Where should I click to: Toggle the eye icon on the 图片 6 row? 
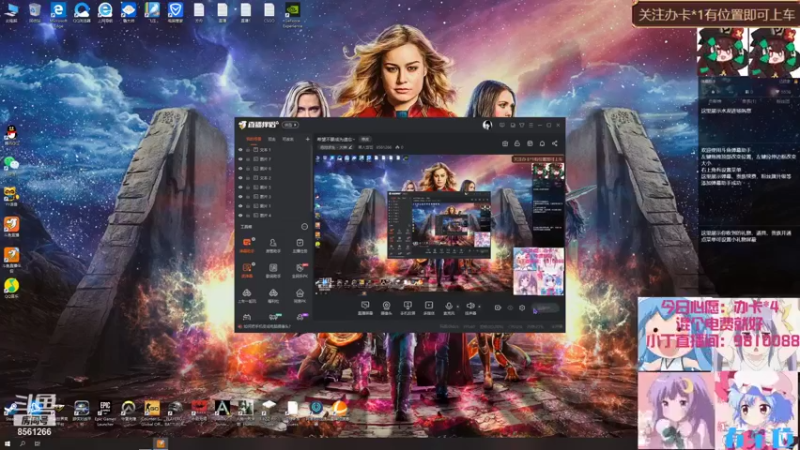[x=240, y=168]
